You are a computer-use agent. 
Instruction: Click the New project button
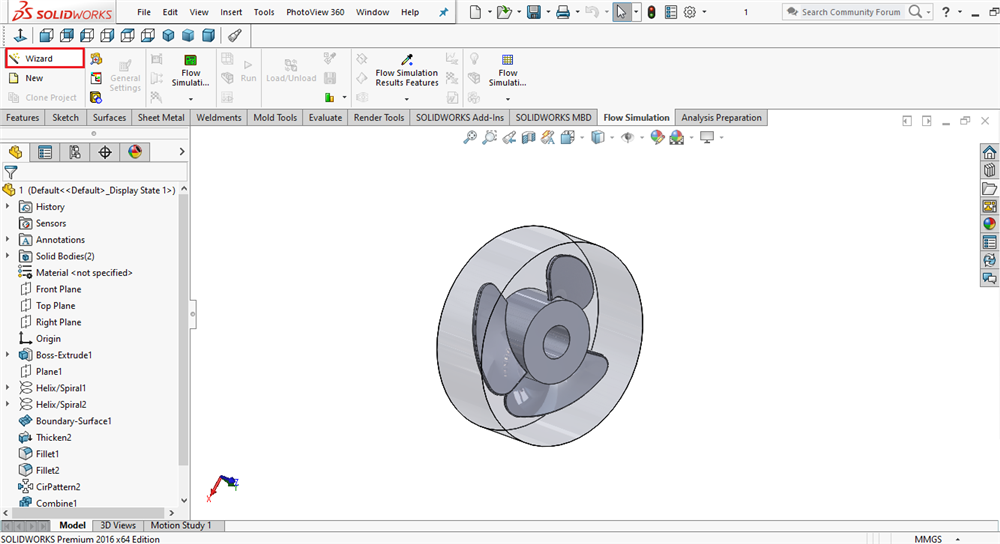pyautogui.click(x=34, y=78)
